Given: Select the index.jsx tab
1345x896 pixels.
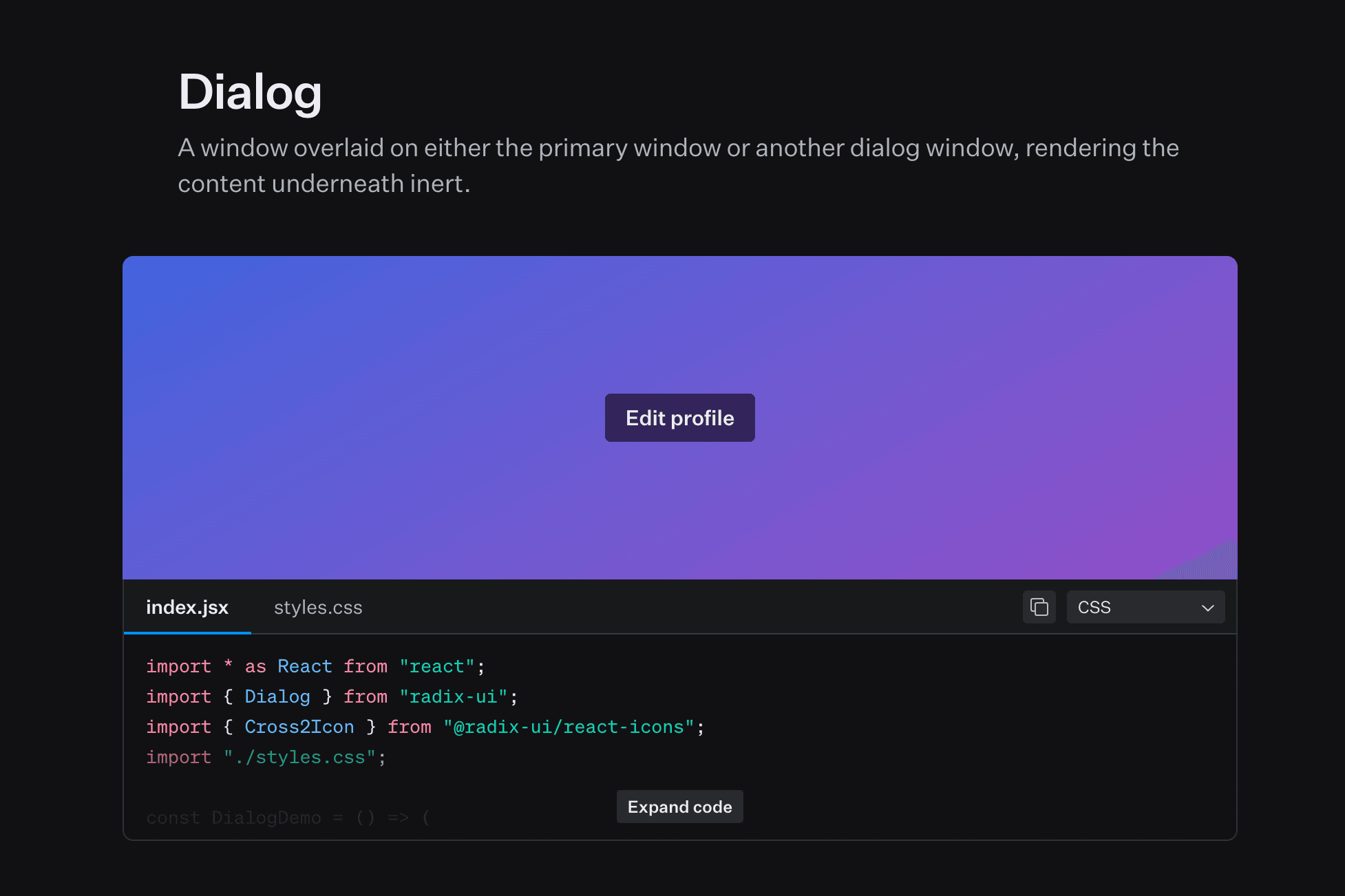Looking at the screenshot, I should click(187, 608).
